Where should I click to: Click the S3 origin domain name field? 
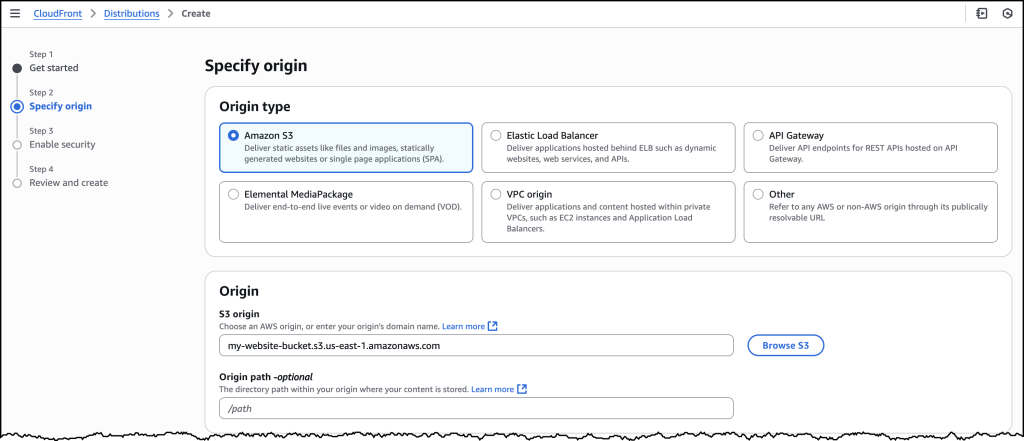coord(476,346)
